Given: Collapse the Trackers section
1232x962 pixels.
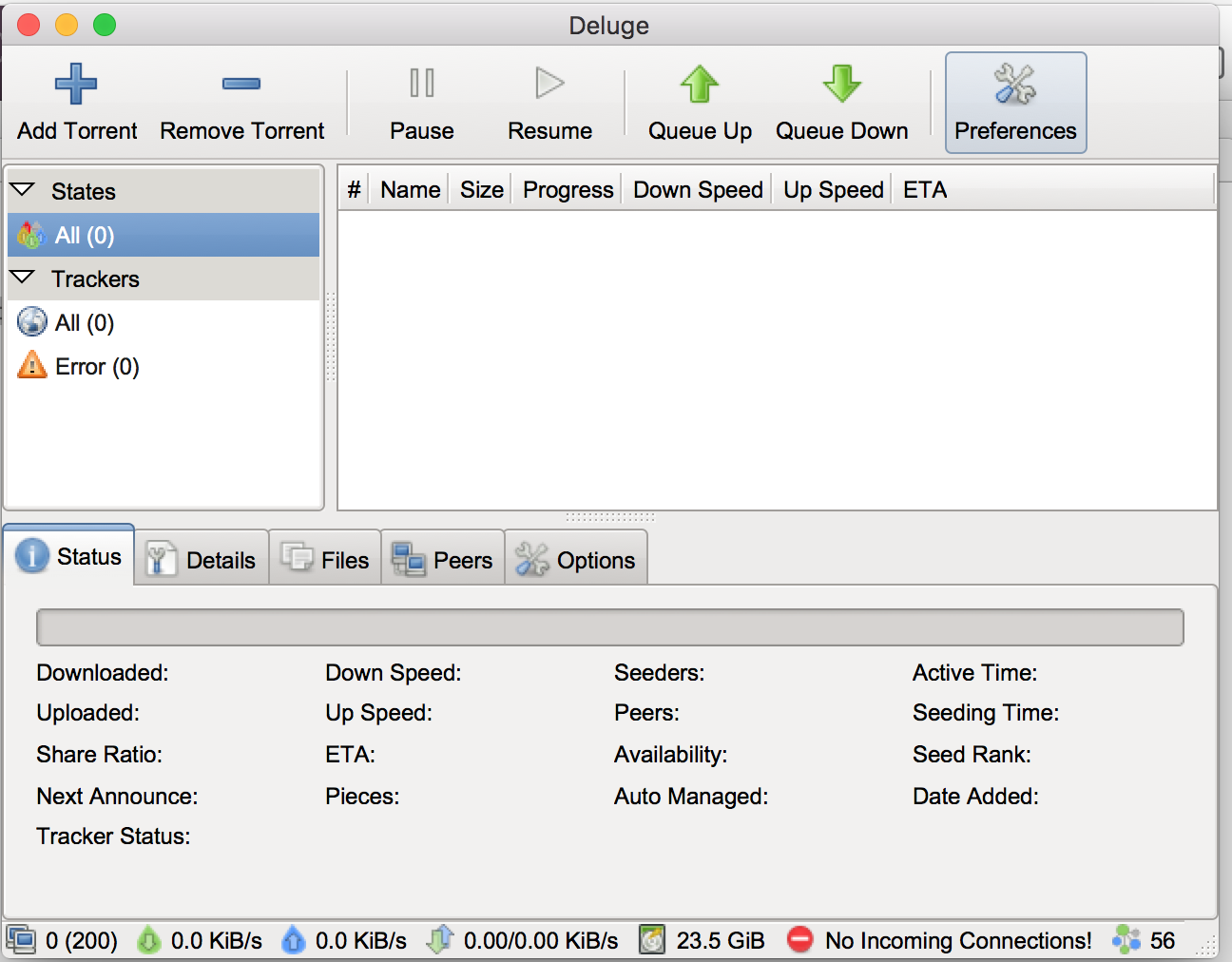Looking at the screenshot, I should [x=23, y=278].
